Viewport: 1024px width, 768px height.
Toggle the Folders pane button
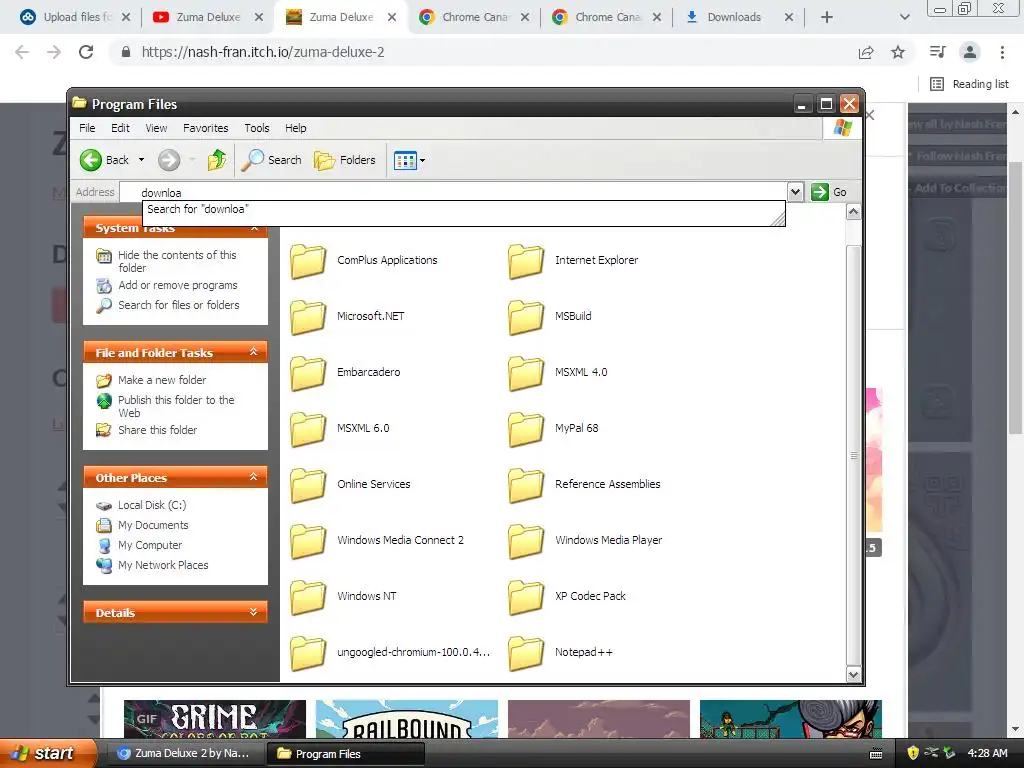coord(345,160)
